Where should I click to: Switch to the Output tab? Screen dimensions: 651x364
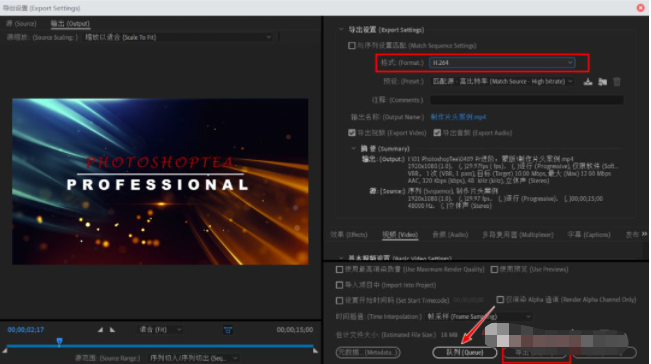[x=70, y=24]
